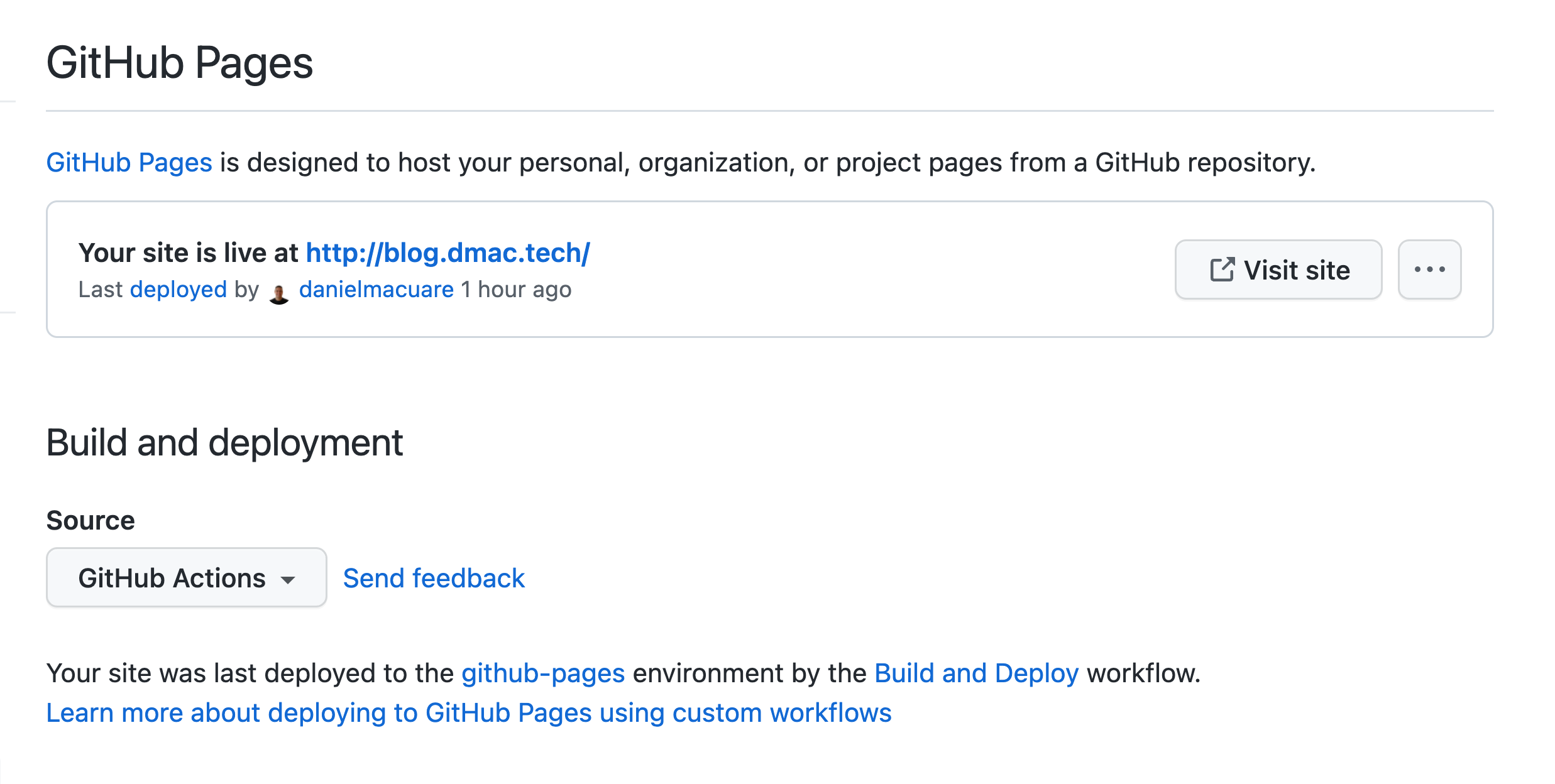The image size is (1555, 784).
Task: Expand additional Pages options with the three-dot control
Action: click(1429, 269)
